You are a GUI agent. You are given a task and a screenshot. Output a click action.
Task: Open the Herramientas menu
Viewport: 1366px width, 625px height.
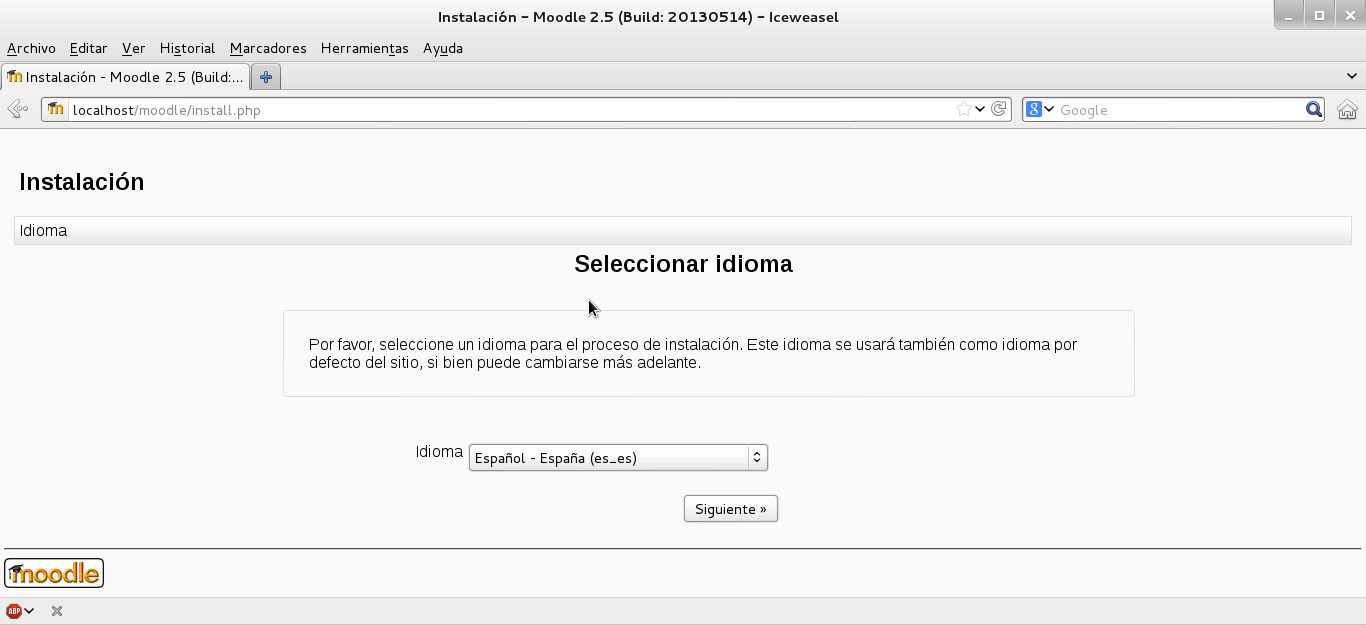coord(363,48)
